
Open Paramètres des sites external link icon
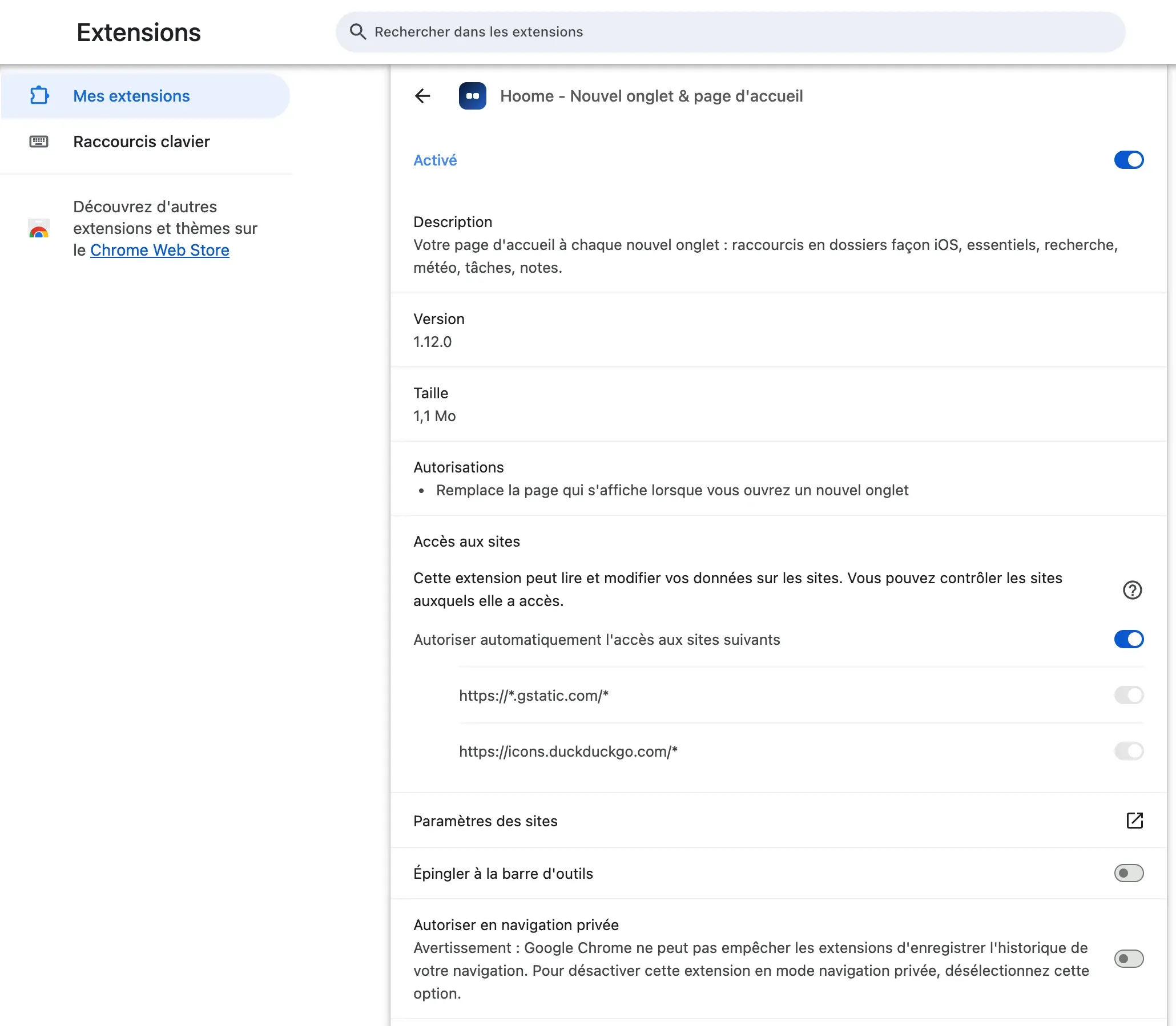click(x=1134, y=821)
